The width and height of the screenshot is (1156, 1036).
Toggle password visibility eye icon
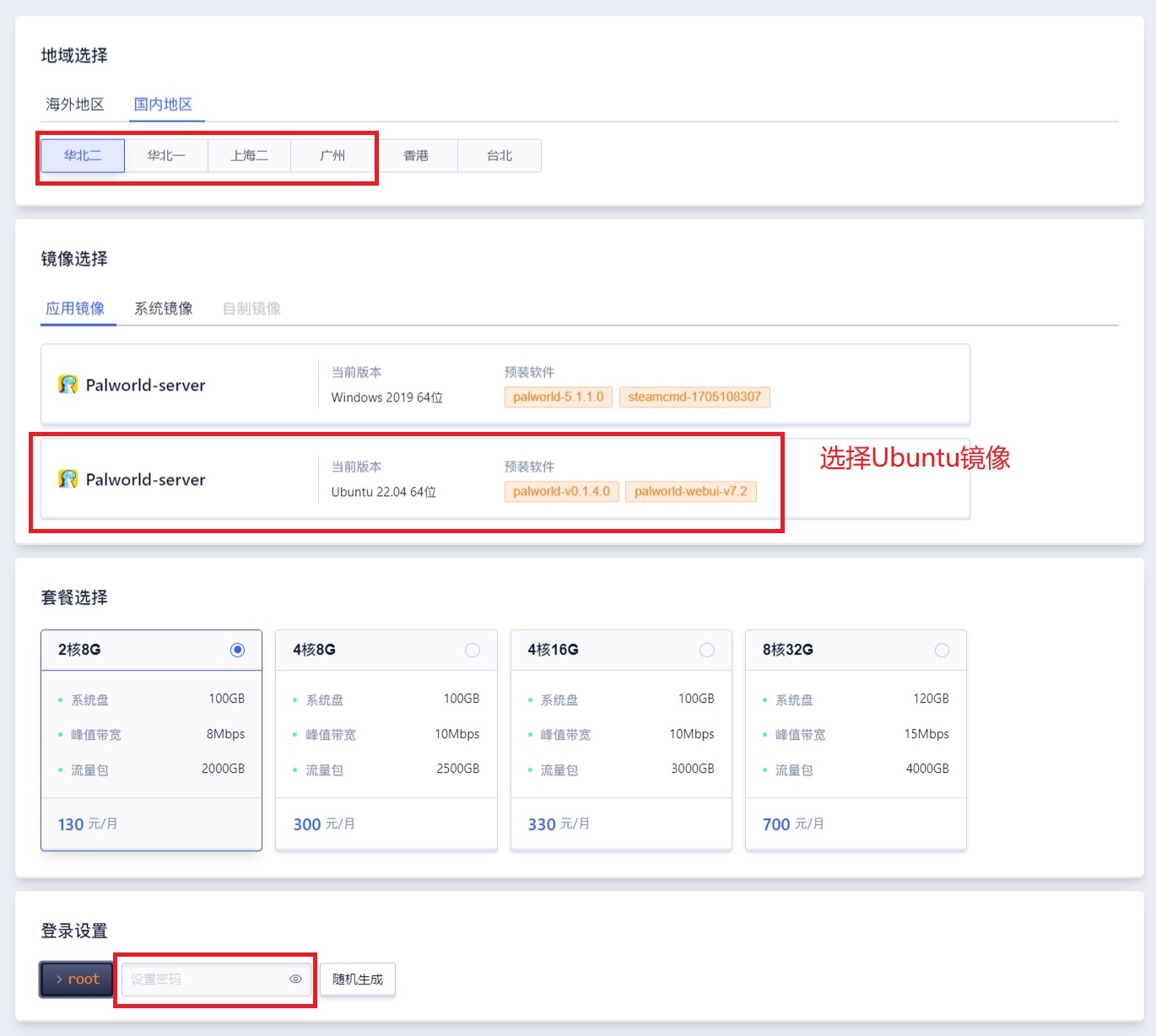point(295,979)
